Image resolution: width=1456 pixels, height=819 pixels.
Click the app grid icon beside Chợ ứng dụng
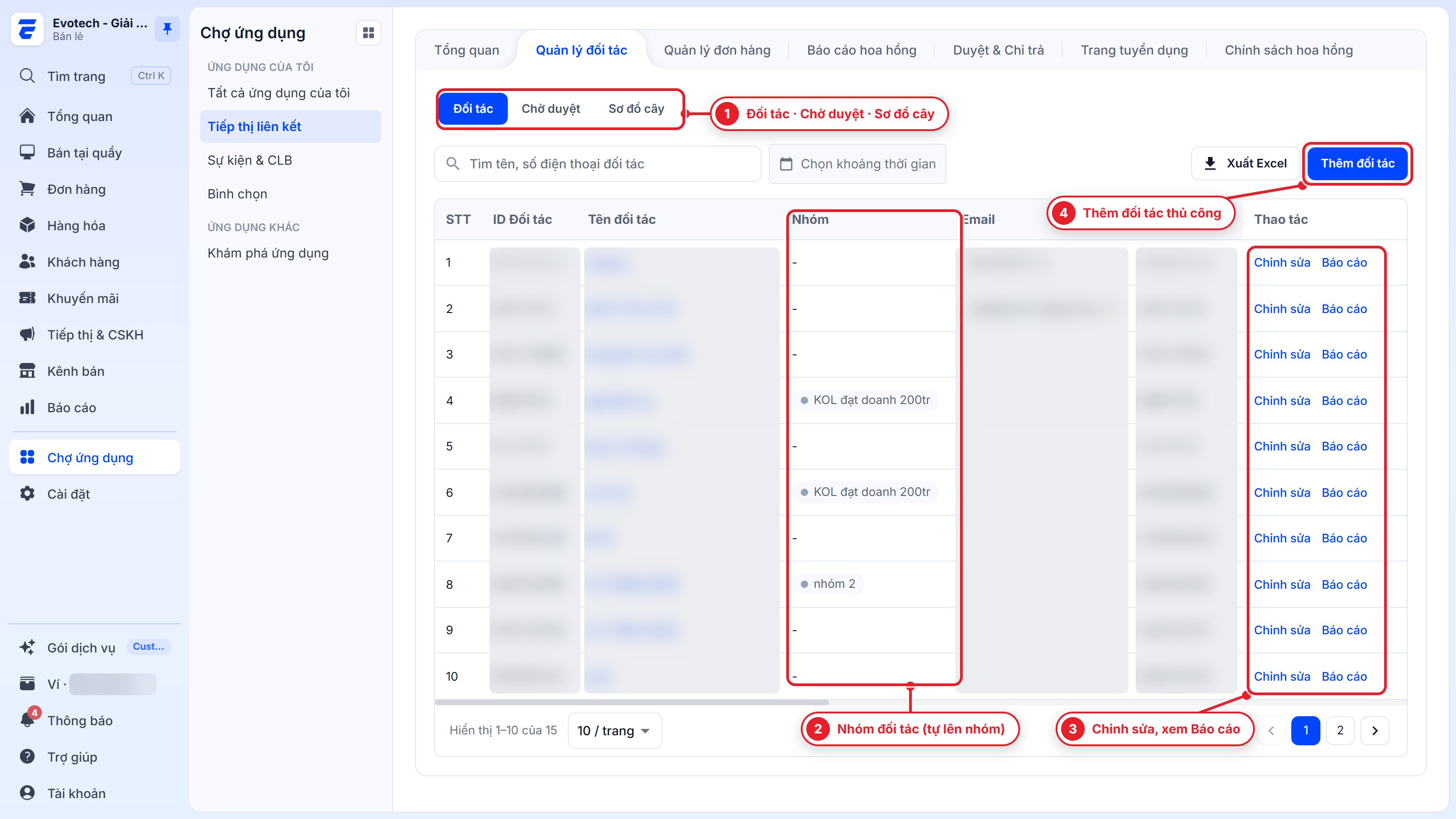(369, 33)
